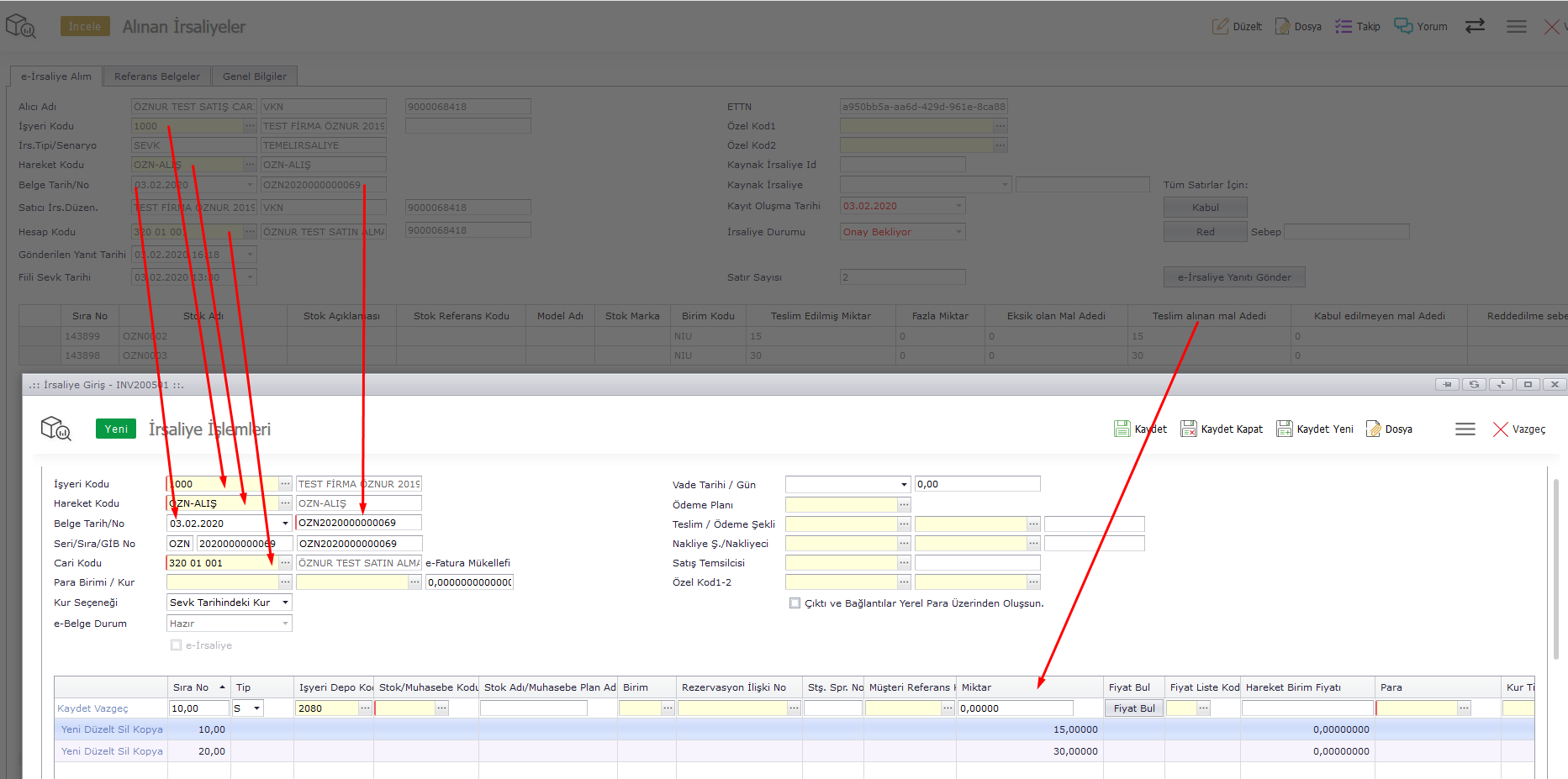This screenshot has height=779, width=1568.
Task: Expand the Vade Tarihi dropdown
Action: [x=904, y=485]
